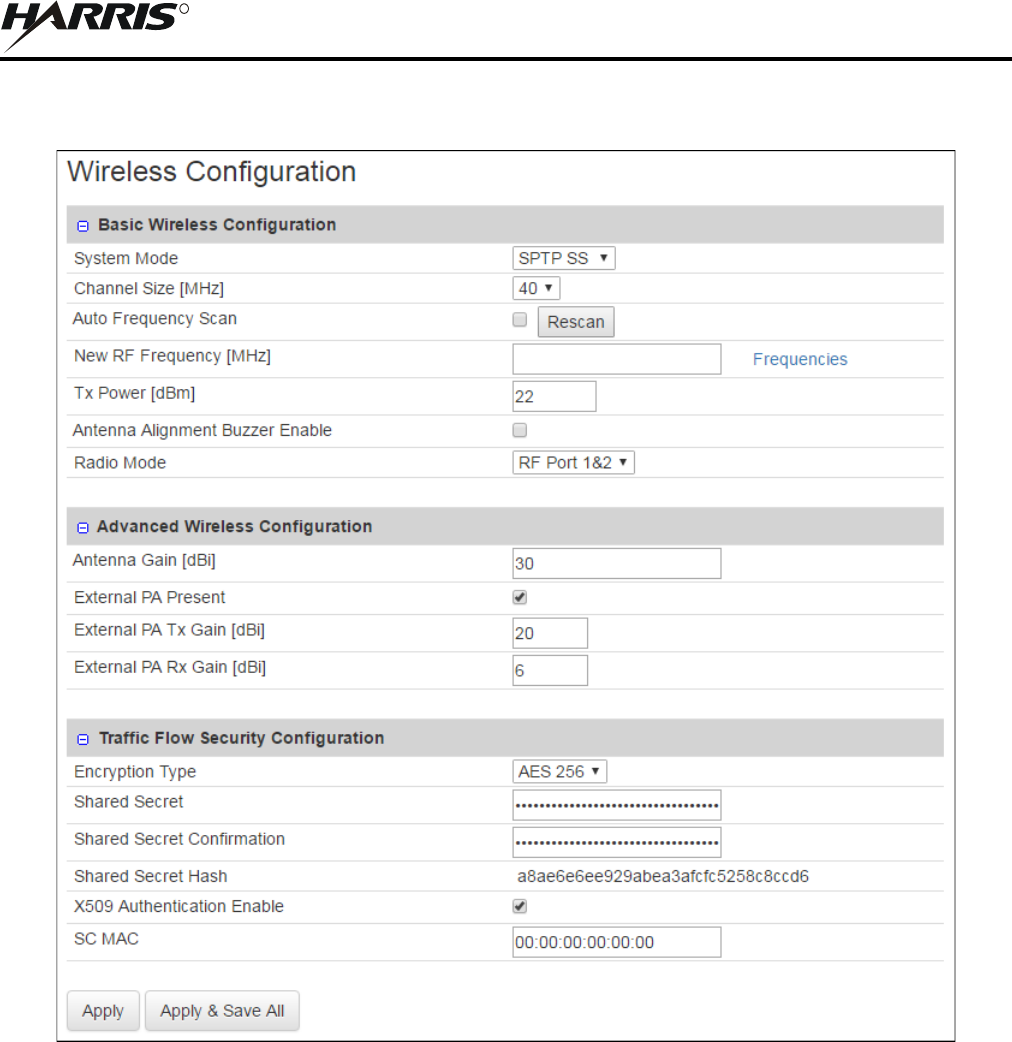This screenshot has height=1042, width=1012.
Task: Click the Apply button
Action: (103, 1011)
